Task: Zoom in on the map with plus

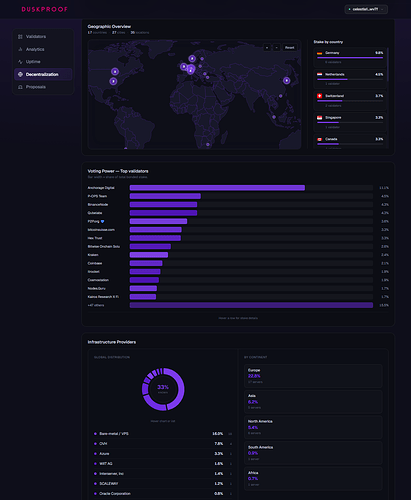Action: [267, 48]
